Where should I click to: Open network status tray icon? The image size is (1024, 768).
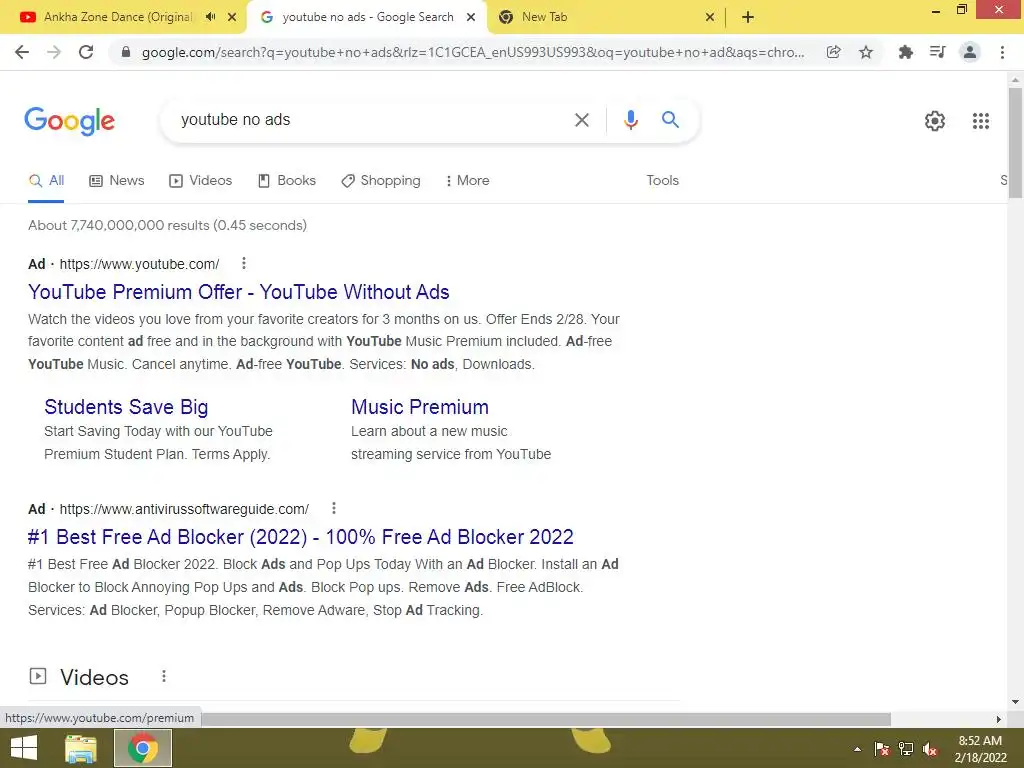point(906,749)
